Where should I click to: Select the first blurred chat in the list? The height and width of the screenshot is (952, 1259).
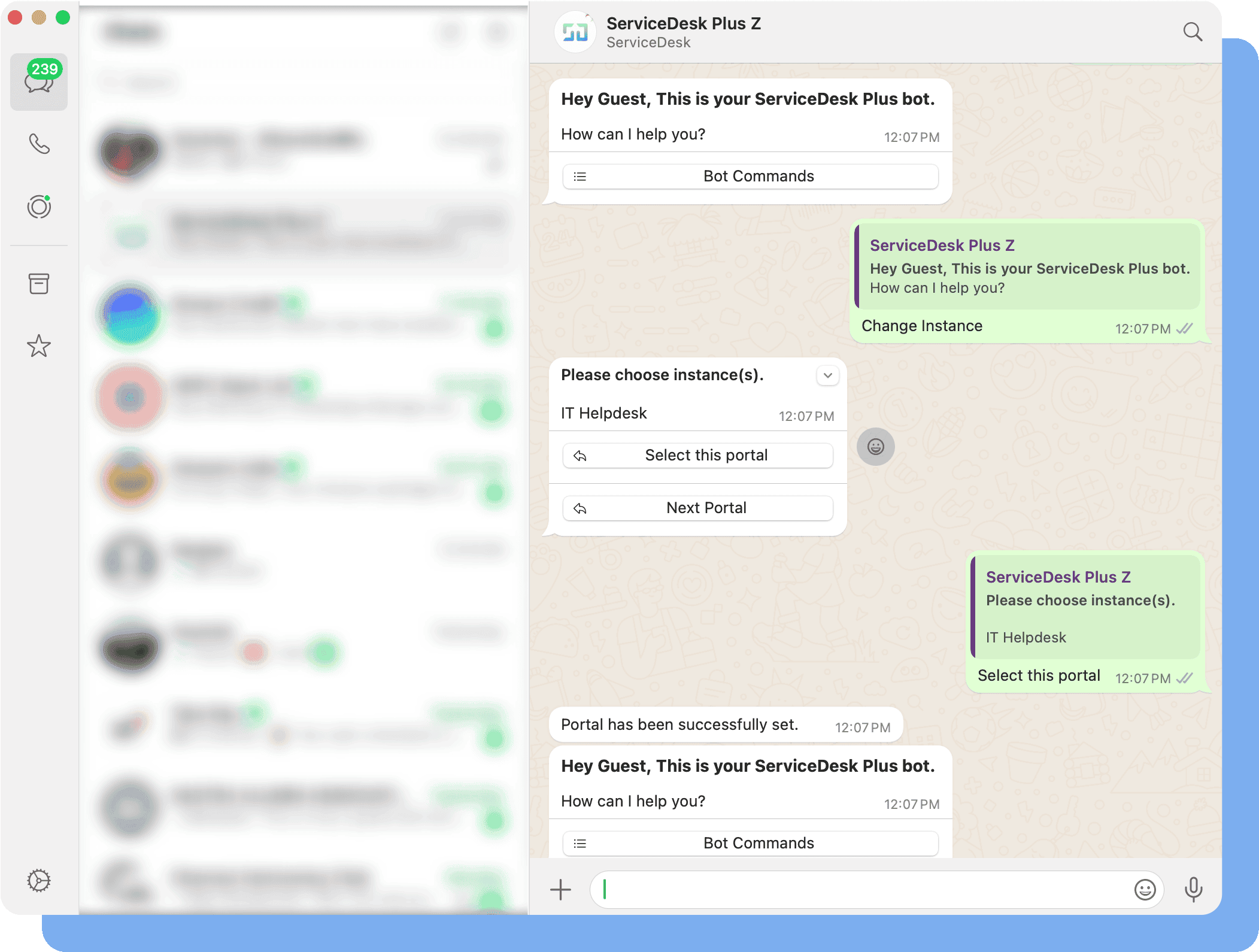pos(299,153)
